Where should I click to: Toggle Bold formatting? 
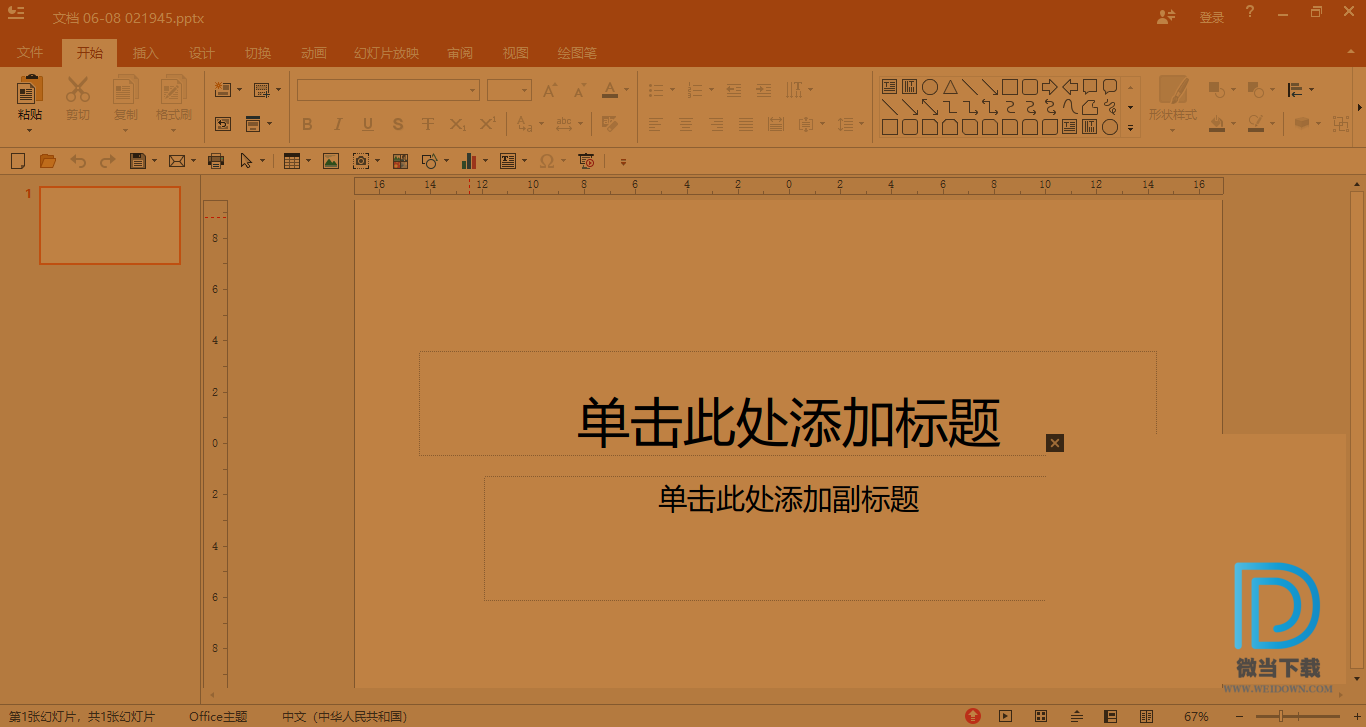pyautogui.click(x=307, y=124)
